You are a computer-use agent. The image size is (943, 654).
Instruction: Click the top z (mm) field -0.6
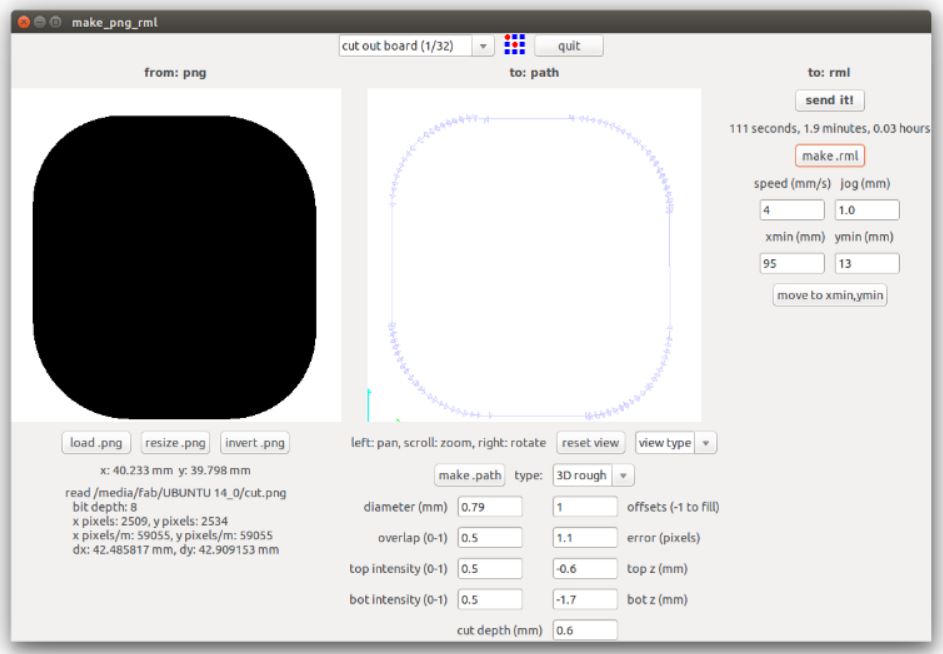tap(585, 569)
